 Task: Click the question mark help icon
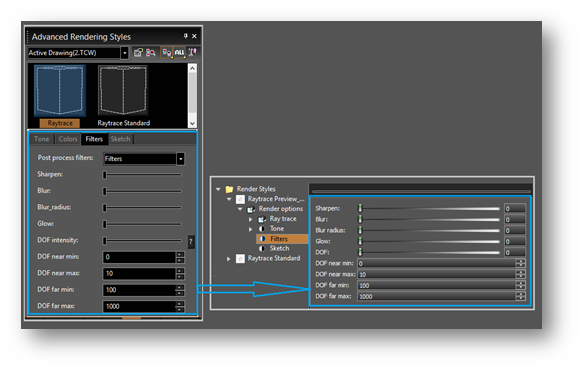(x=191, y=242)
